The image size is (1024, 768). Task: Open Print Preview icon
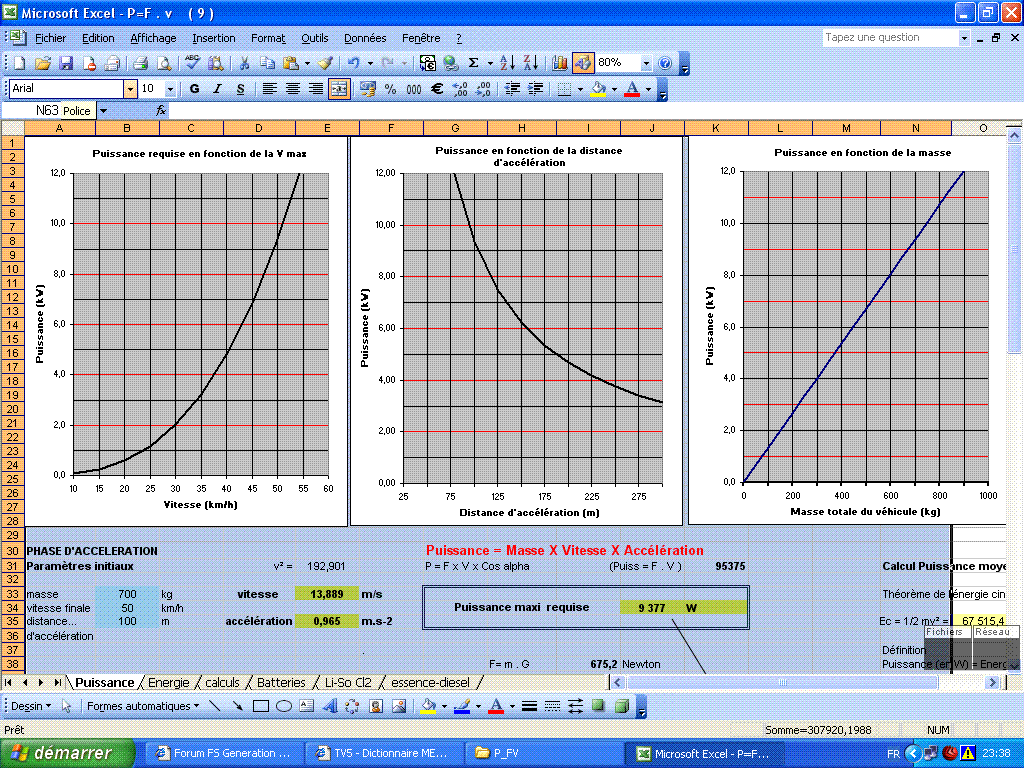click(164, 63)
